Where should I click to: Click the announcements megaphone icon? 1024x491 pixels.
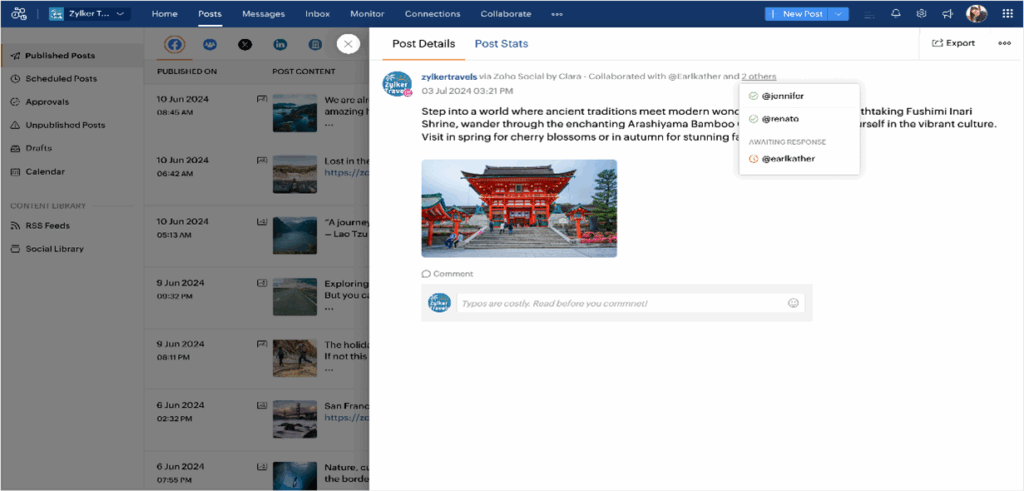(947, 14)
